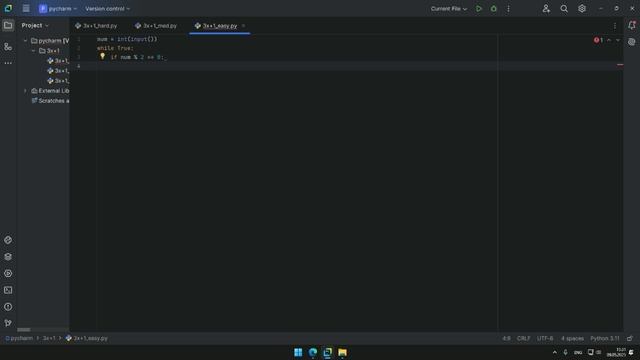
Task: Click 3x+1 breadcrumb in status bar
Action: coord(49,338)
